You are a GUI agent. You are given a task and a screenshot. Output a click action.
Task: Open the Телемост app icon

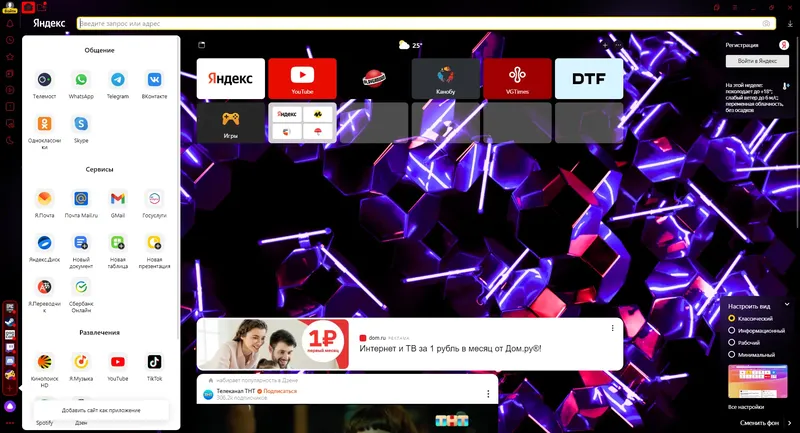coord(44,80)
